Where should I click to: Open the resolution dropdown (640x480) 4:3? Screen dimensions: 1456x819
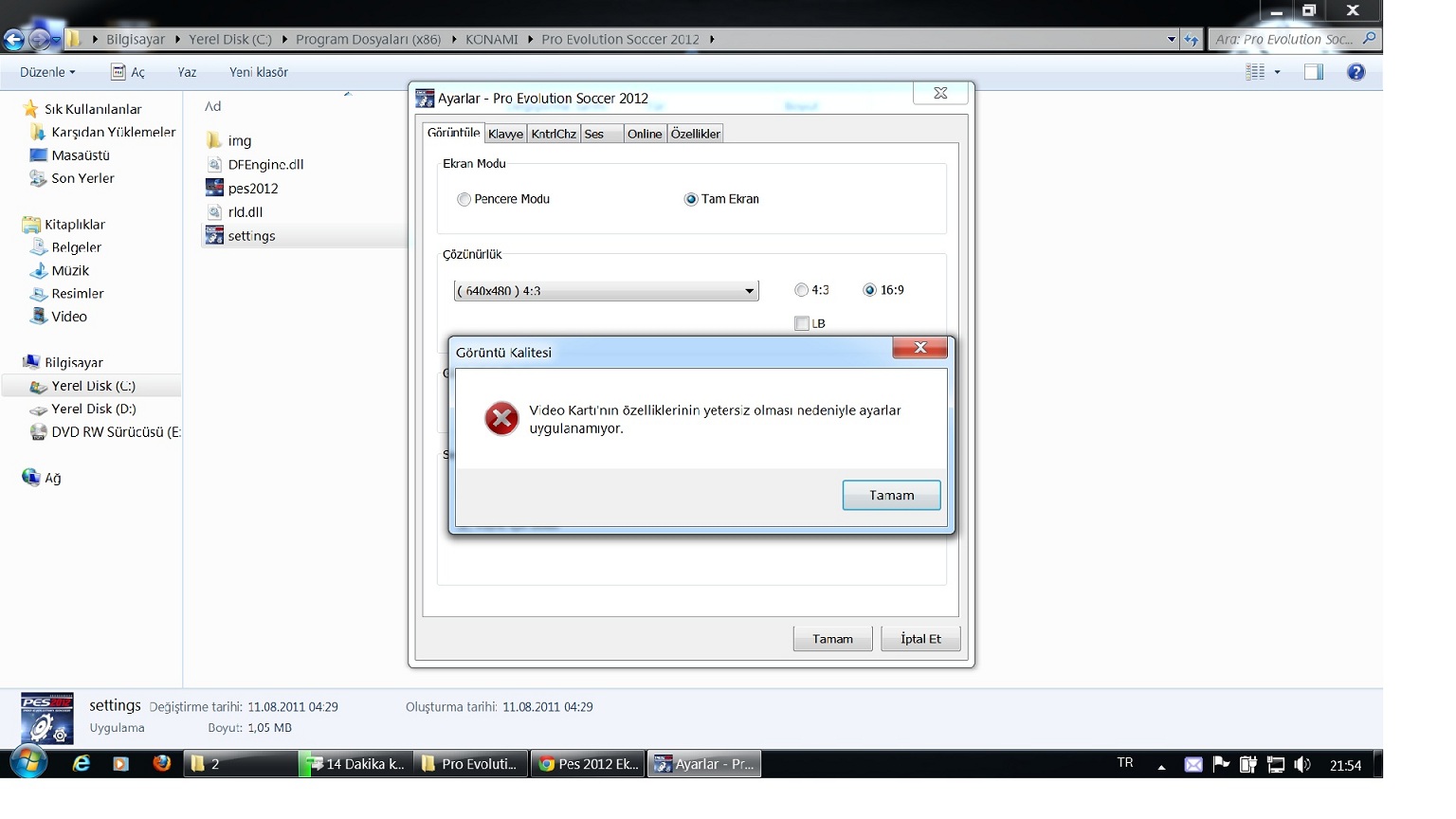(606, 291)
